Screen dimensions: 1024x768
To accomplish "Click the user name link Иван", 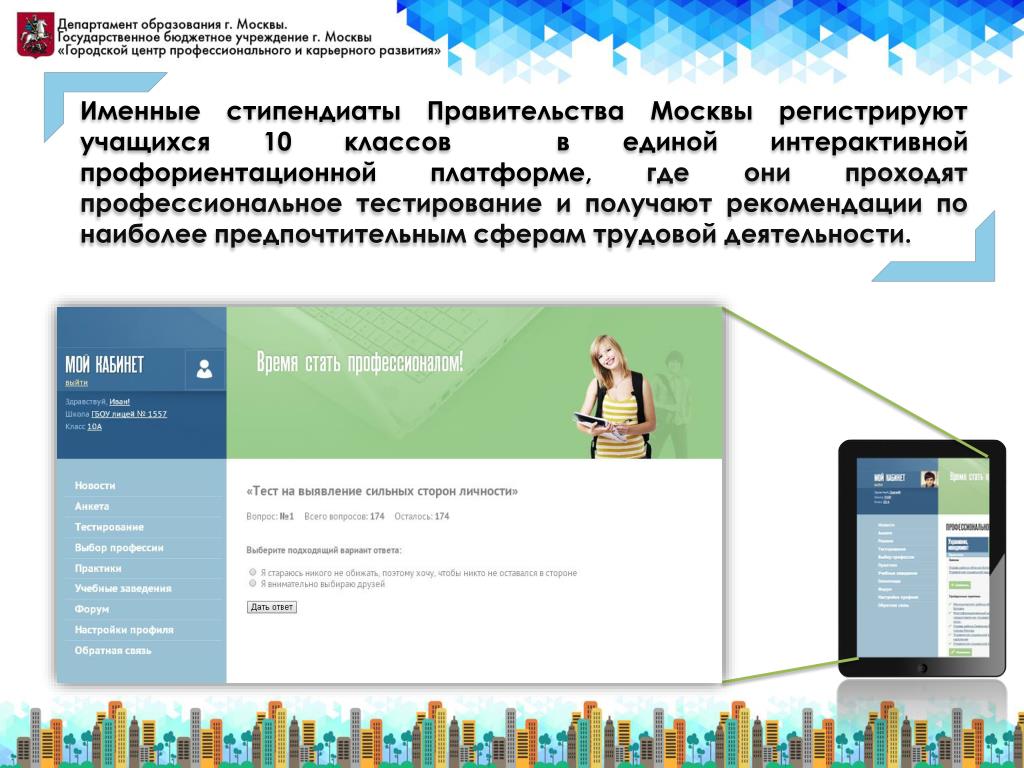I will click(x=120, y=402).
